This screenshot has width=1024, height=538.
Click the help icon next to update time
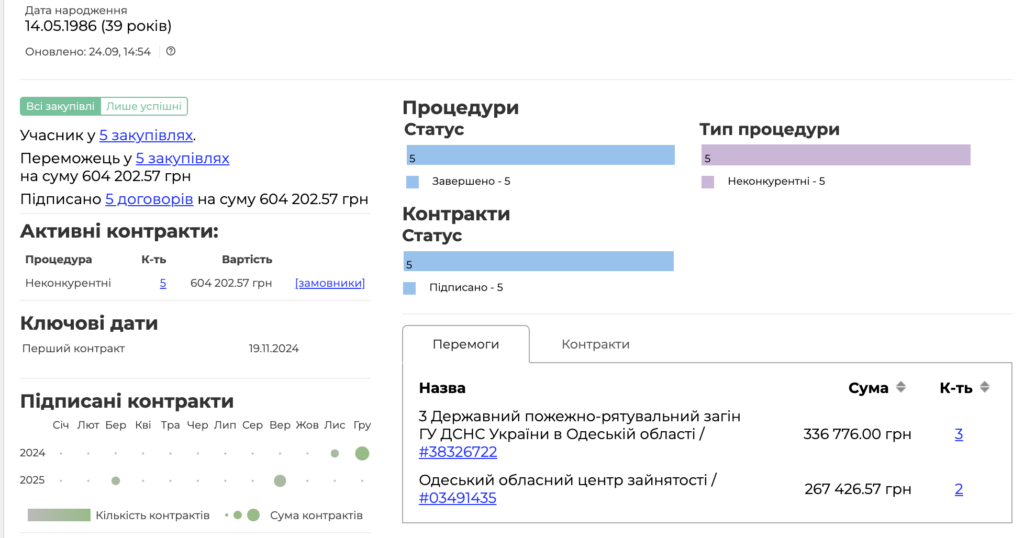[x=170, y=51]
